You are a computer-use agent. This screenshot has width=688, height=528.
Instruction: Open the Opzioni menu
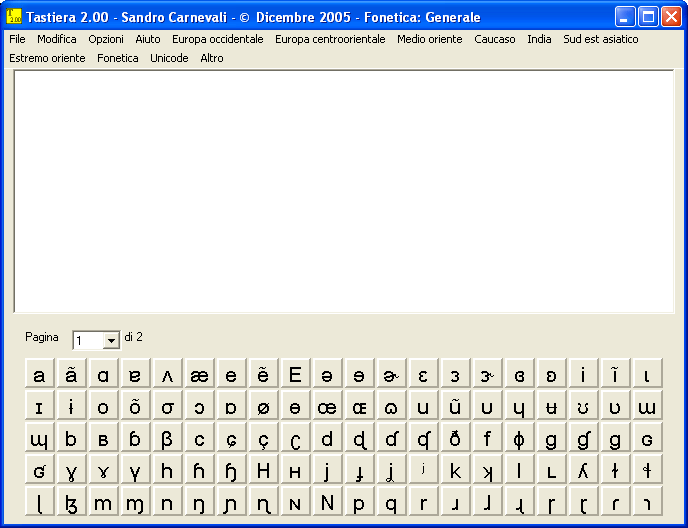[106, 39]
